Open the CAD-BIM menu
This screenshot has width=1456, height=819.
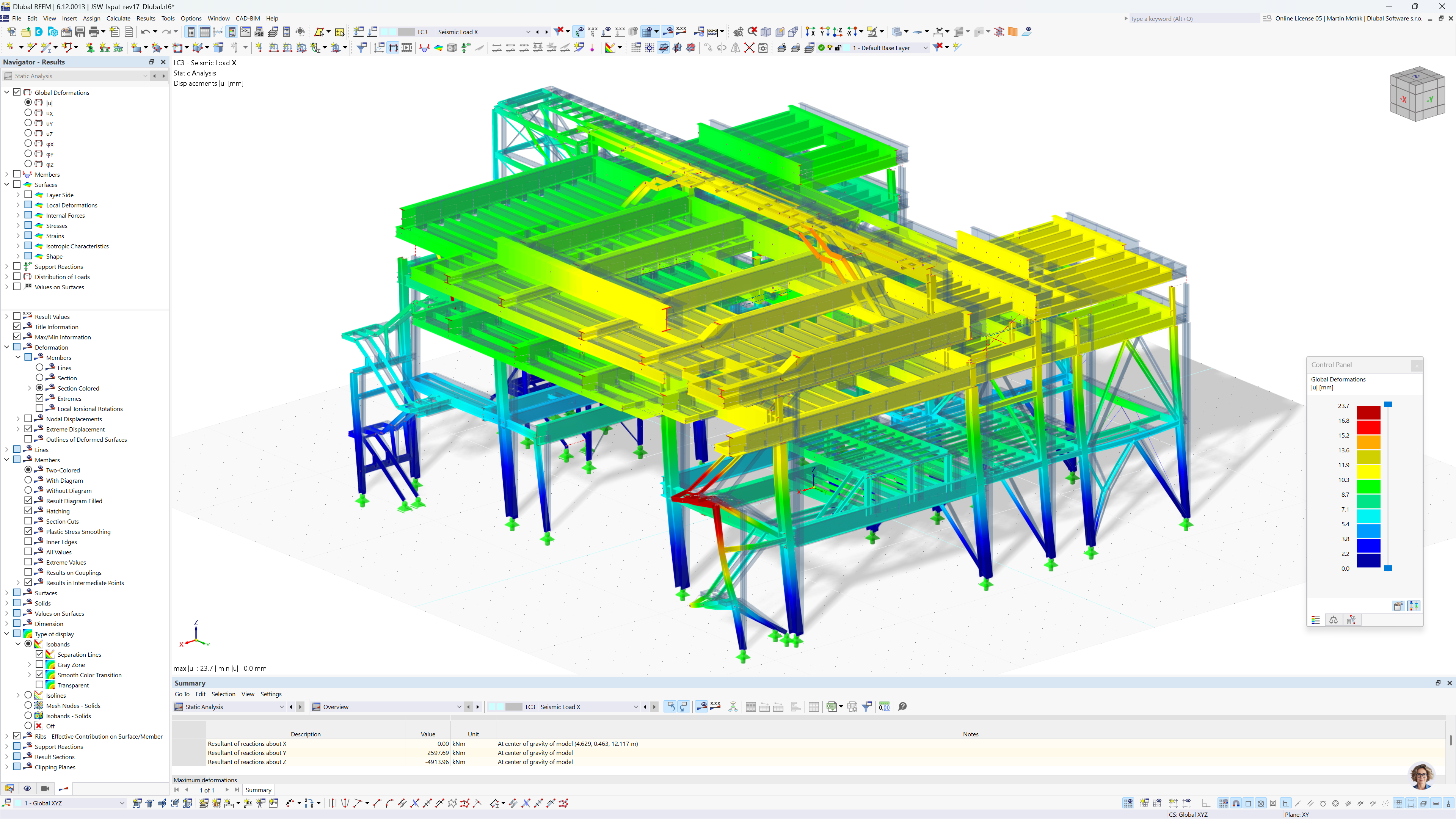click(248, 18)
